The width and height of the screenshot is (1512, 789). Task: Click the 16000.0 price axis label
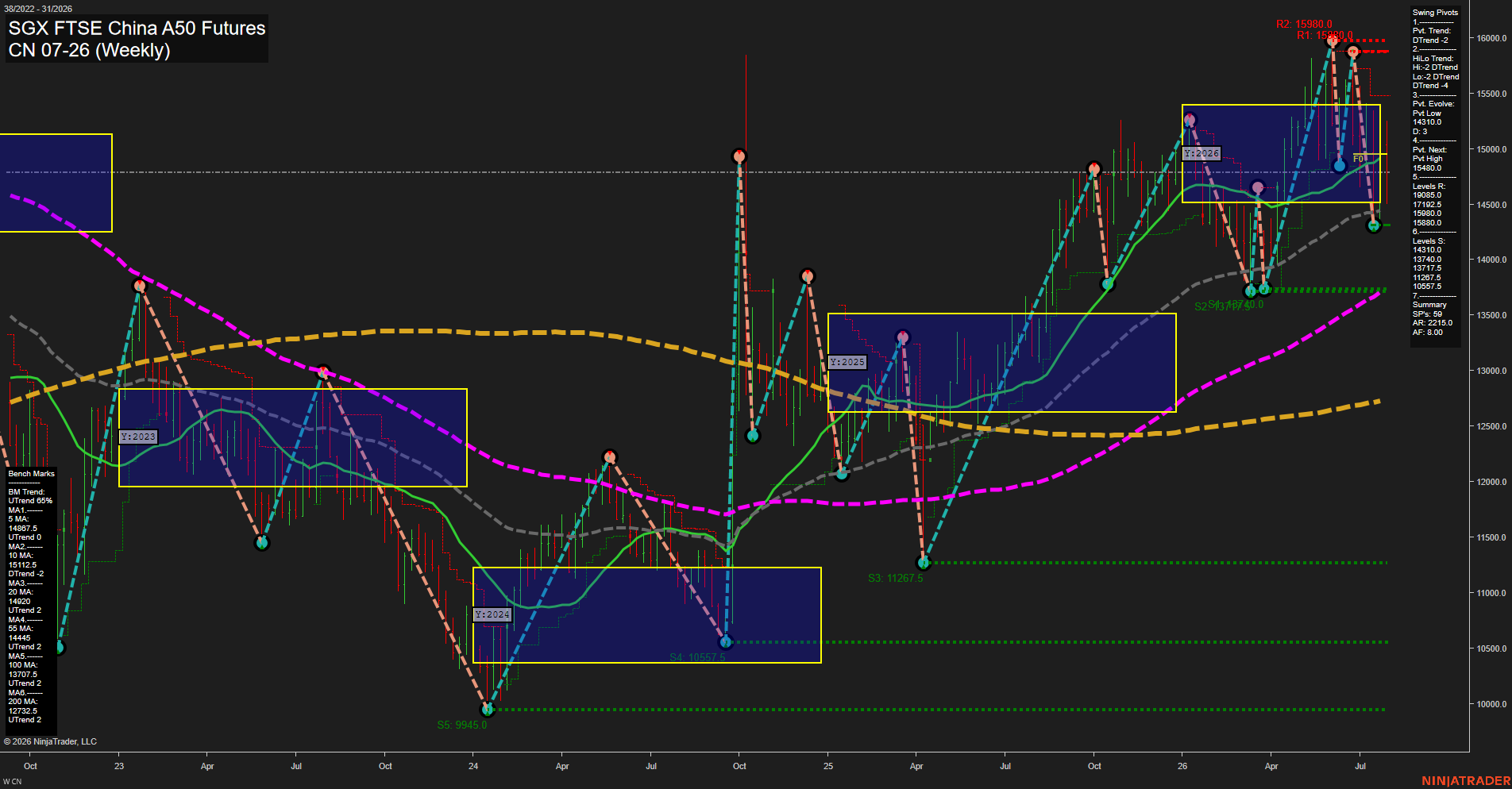(x=1491, y=38)
